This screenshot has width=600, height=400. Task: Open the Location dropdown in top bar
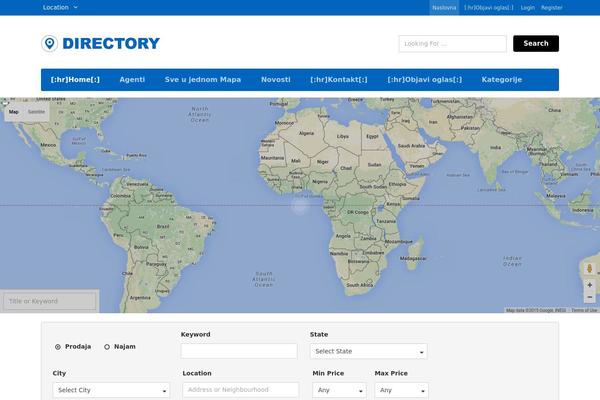pyautogui.click(x=60, y=7)
